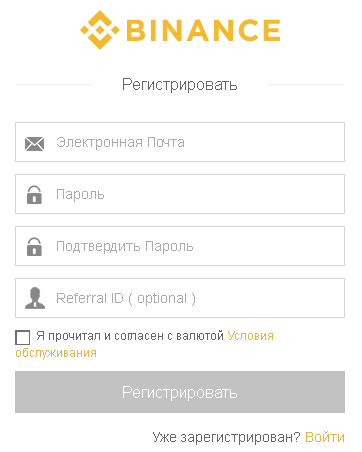The width and height of the screenshot is (362, 452).
Task: Focus the Подтвердить Пароль input field
Action: pos(180,246)
